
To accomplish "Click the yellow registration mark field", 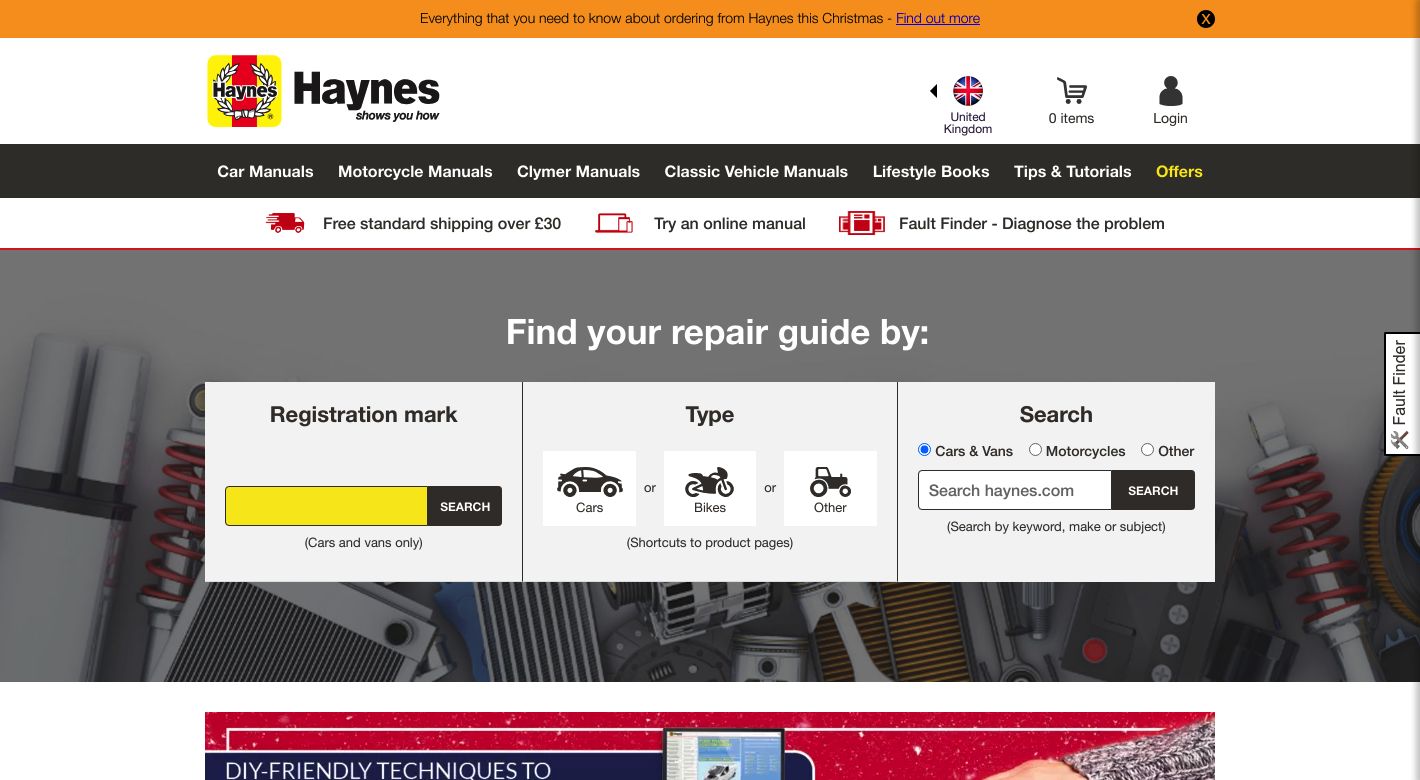I will tap(326, 506).
